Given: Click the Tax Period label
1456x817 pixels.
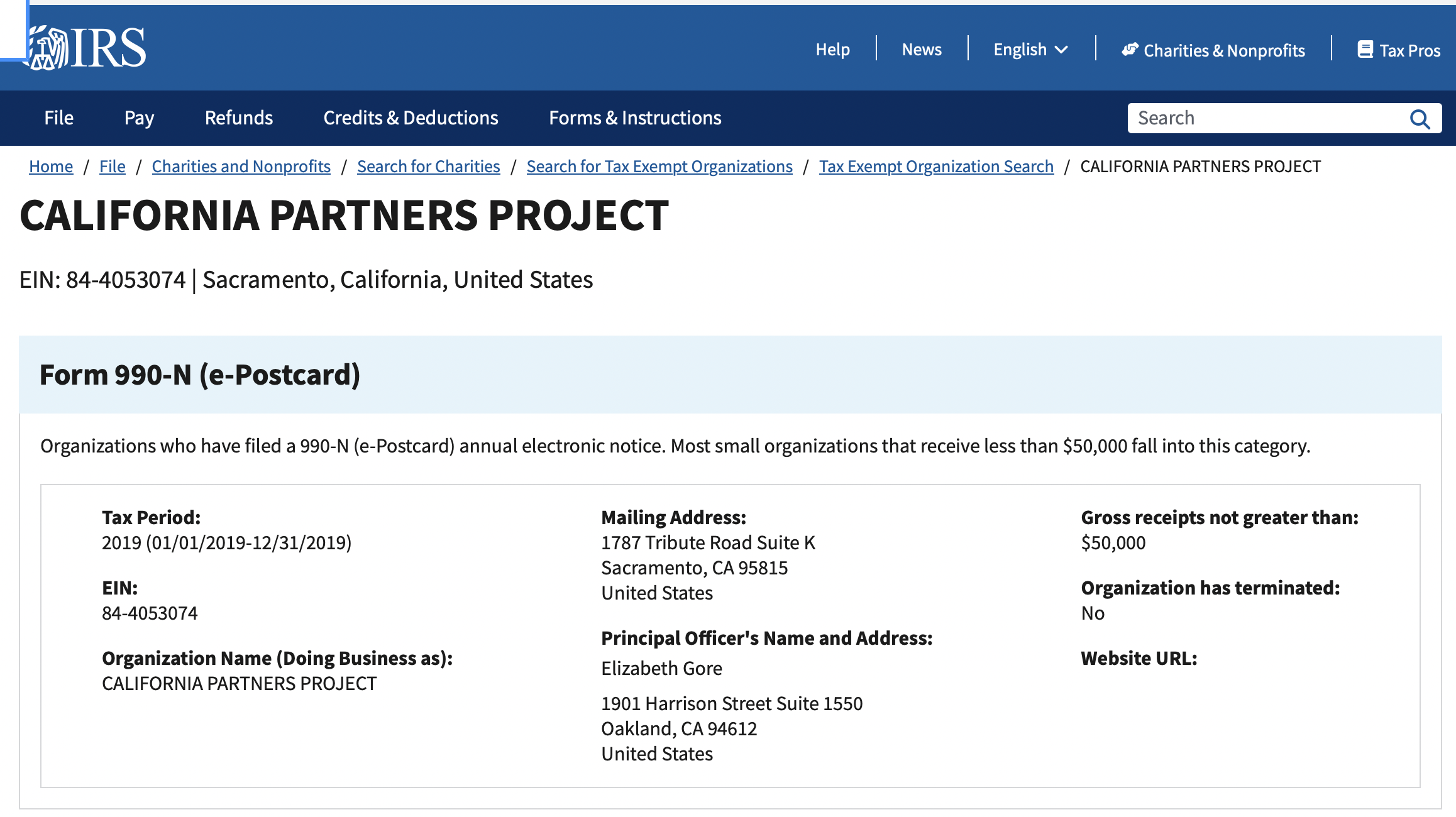Looking at the screenshot, I should coord(151,517).
